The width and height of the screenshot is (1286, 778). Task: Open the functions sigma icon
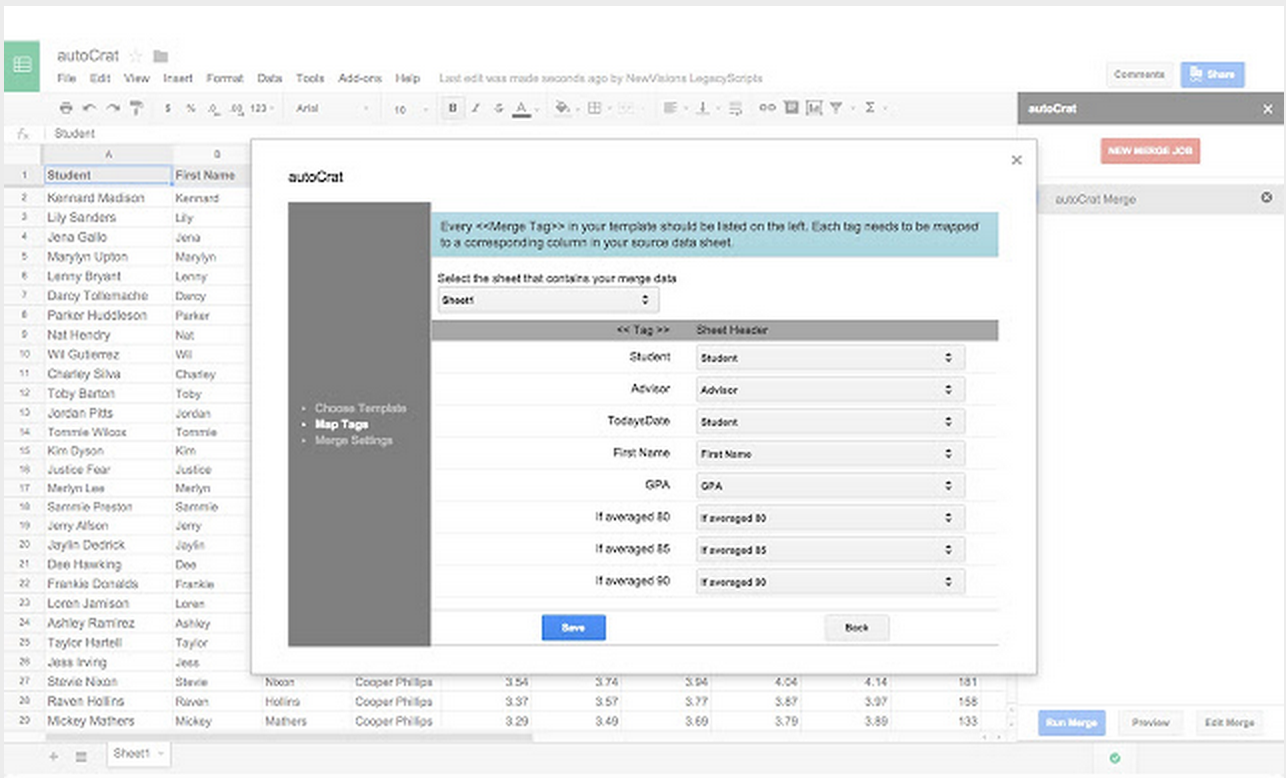(872, 108)
